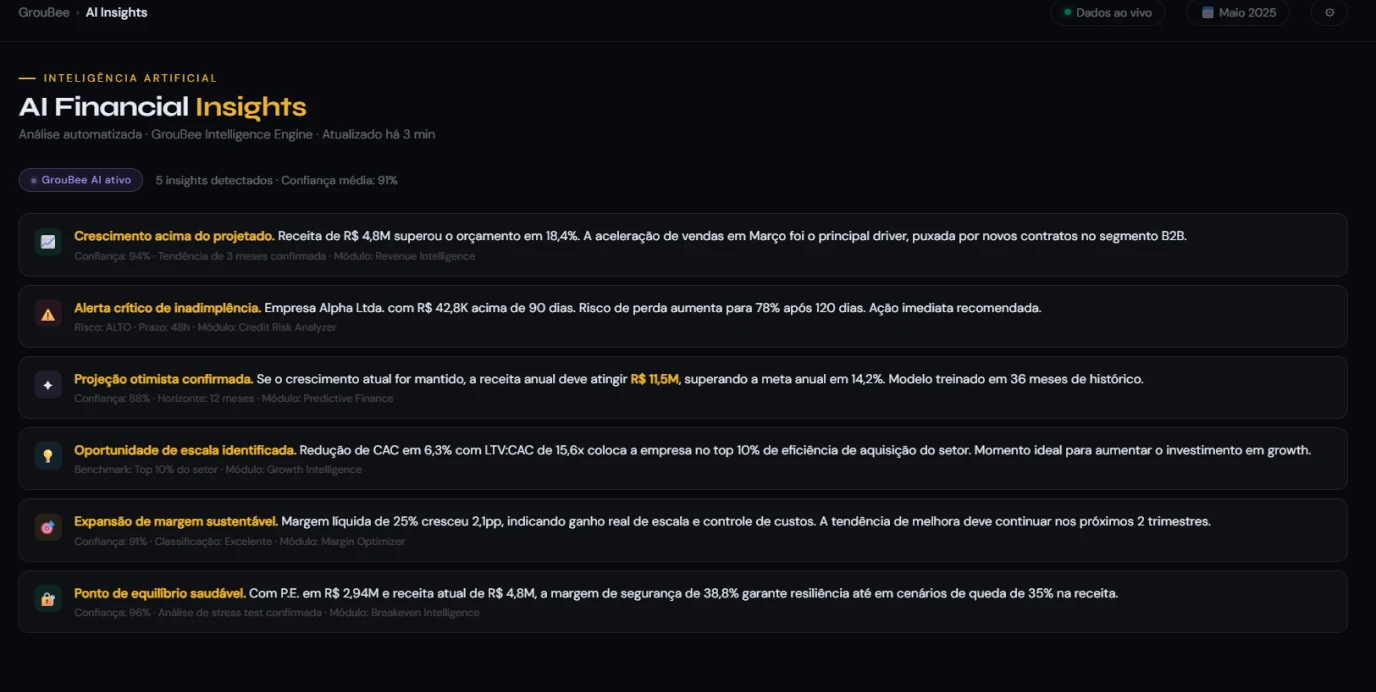Click the calendar icon beside Maio 2025
1376x692 pixels.
click(1208, 13)
